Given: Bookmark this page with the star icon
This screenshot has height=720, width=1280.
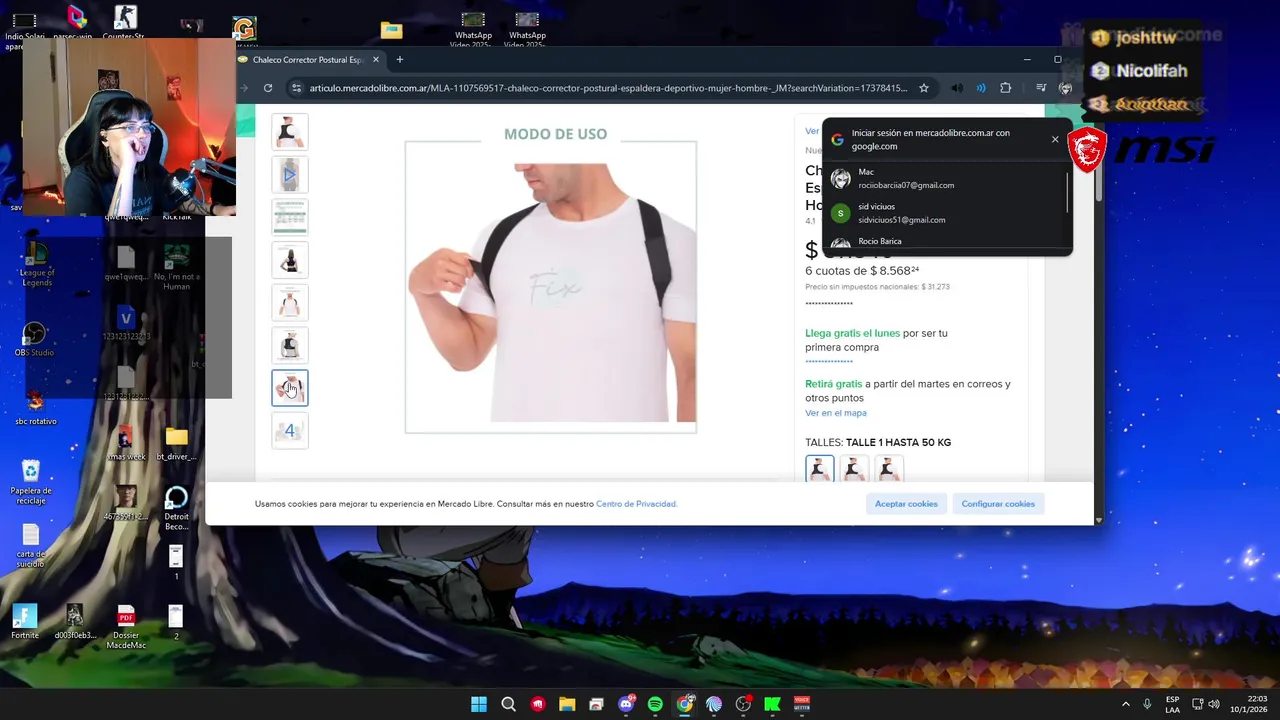Looking at the screenshot, I should [x=924, y=88].
